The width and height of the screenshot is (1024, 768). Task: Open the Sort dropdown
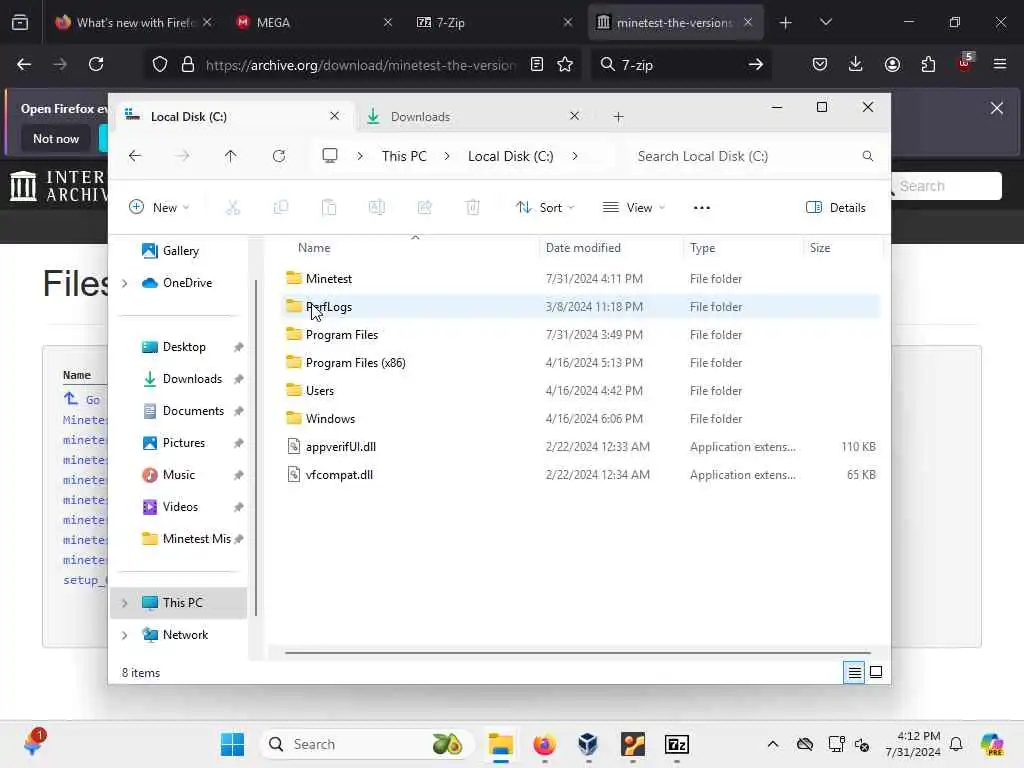[x=545, y=208]
